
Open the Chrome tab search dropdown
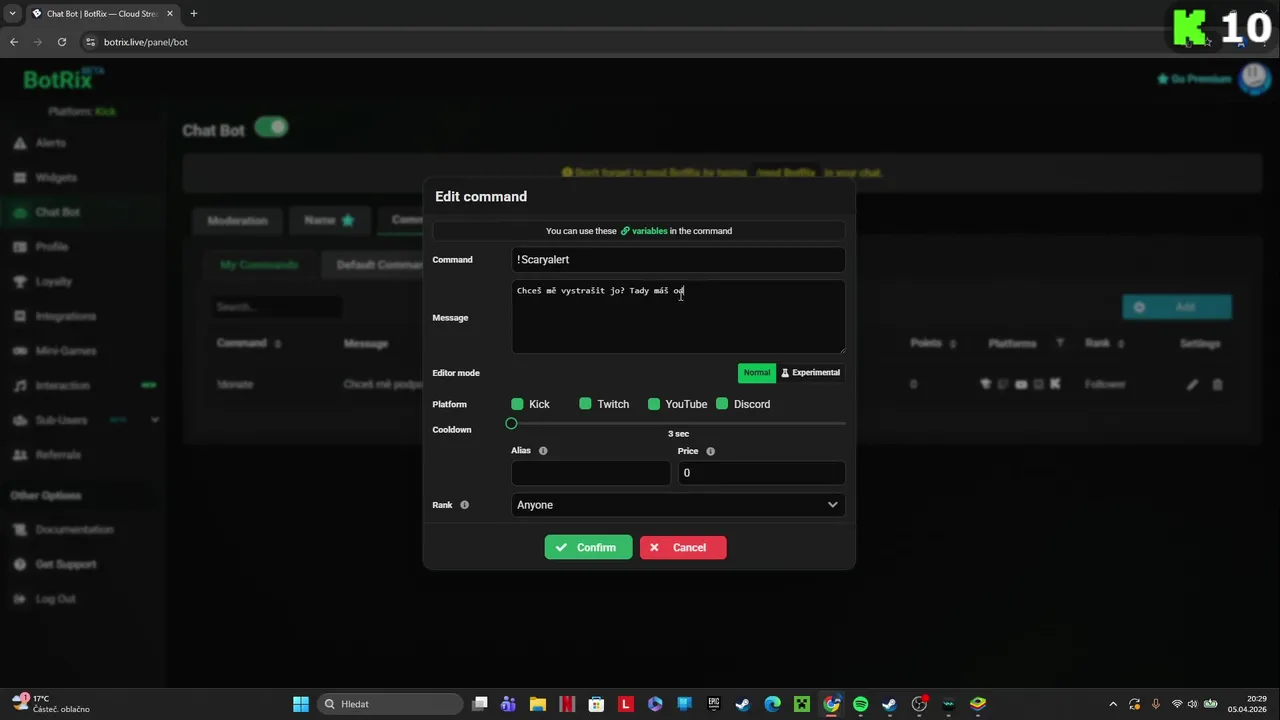tap(12, 14)
